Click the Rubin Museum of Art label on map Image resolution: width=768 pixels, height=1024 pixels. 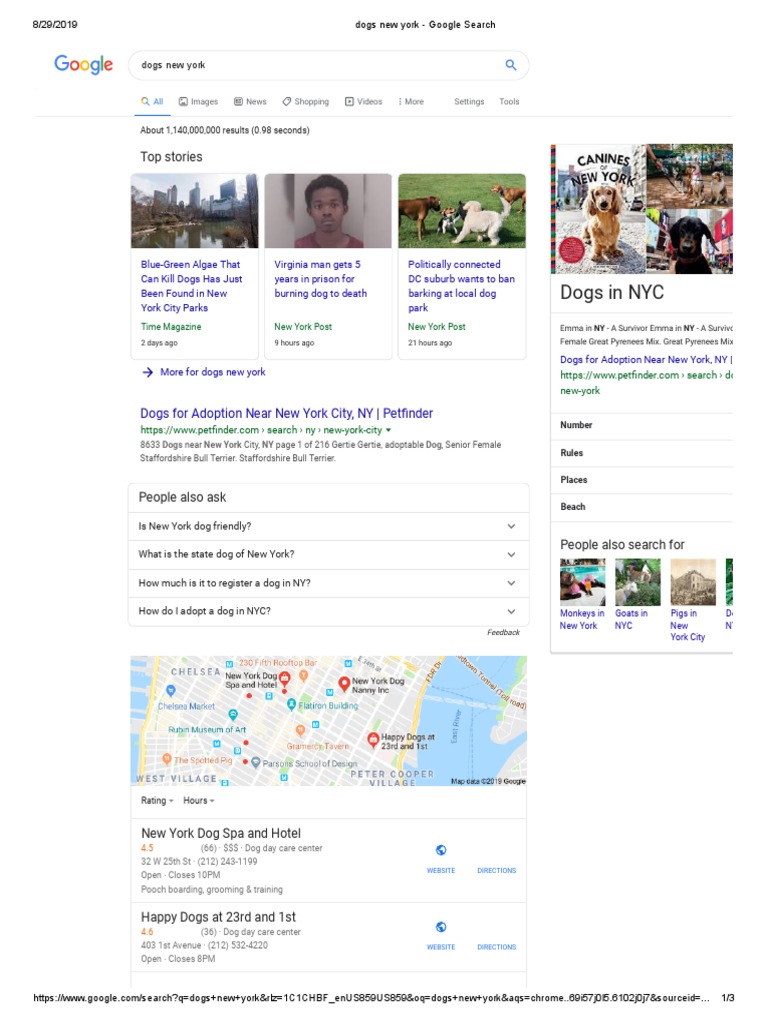[x=207, y=729]
